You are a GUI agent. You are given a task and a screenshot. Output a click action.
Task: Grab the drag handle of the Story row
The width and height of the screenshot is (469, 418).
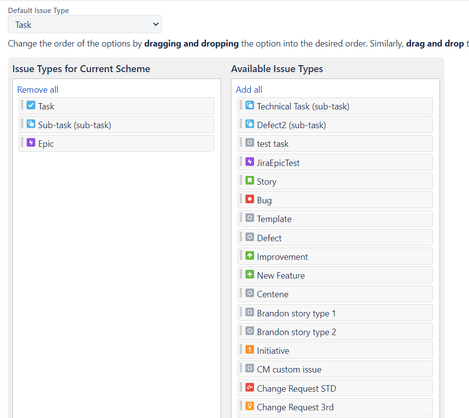pyautogui.click(x=241, y=180)
